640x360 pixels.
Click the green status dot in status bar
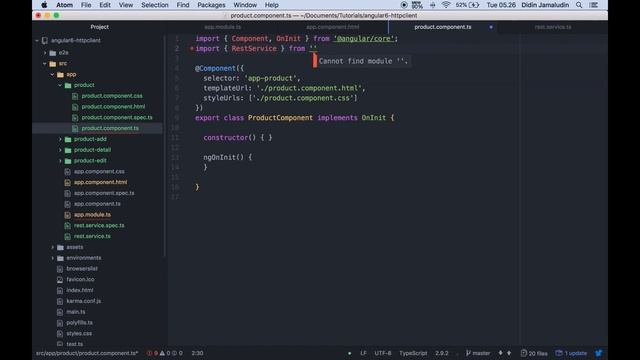(x=349, y=353)
